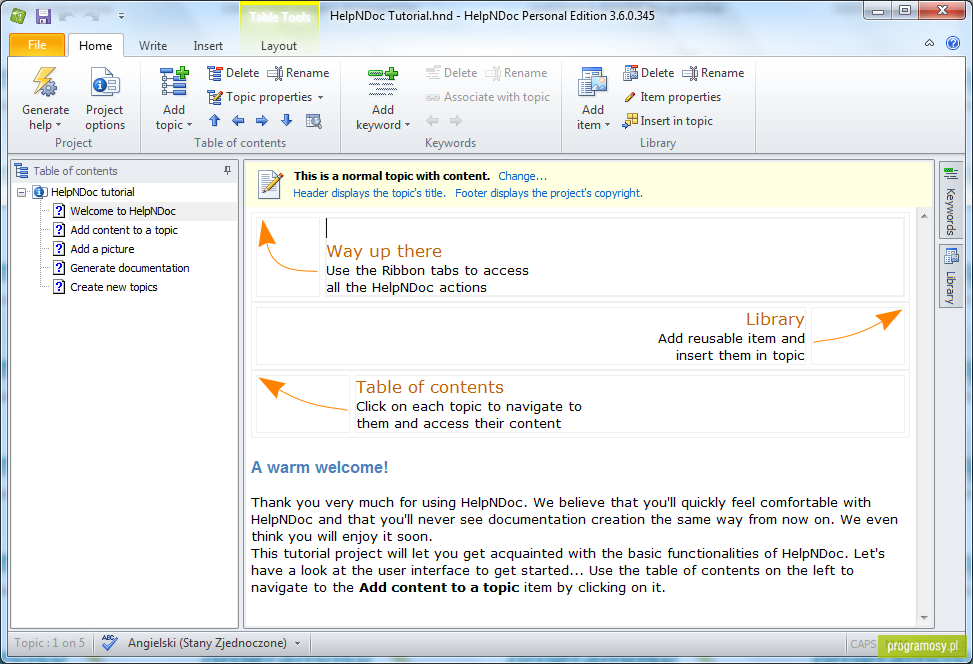
Task: Rename the selected topic in Table of contents
Action: (298, 73)
